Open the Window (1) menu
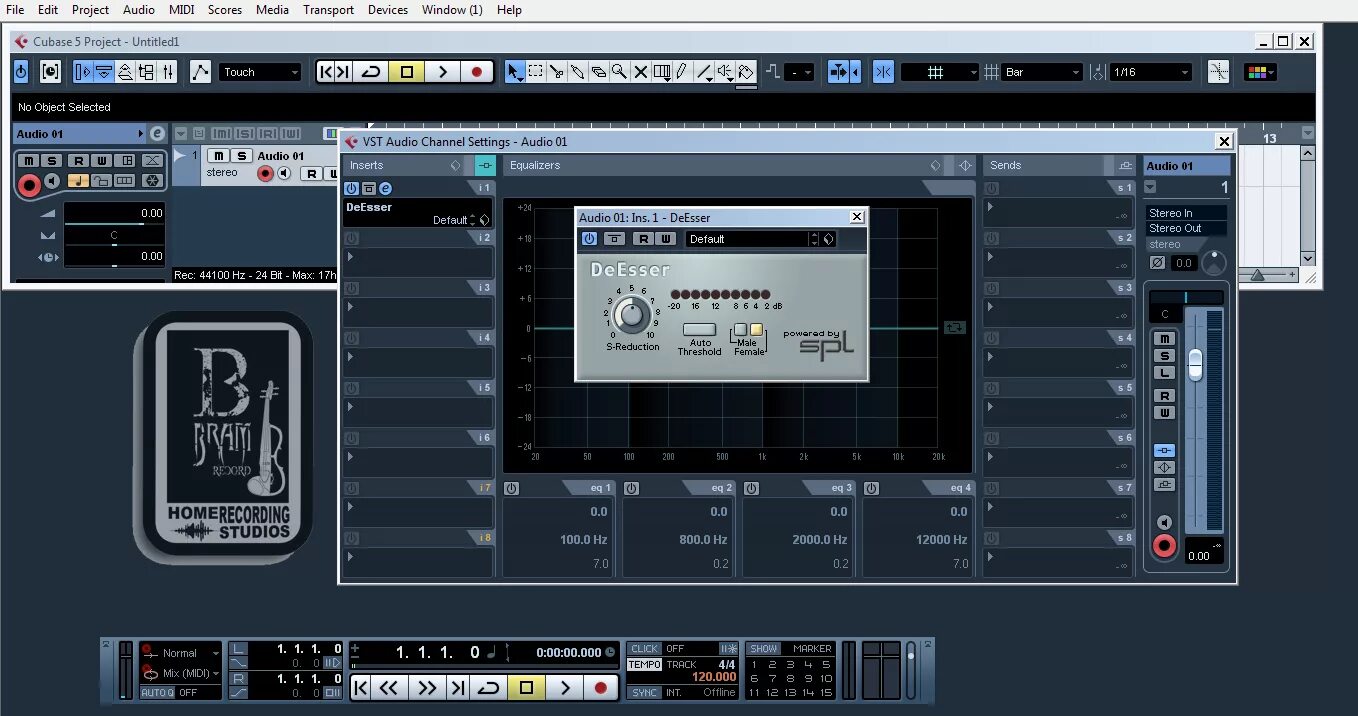Viewport: 1358px width, 716px height. (452, 10)
